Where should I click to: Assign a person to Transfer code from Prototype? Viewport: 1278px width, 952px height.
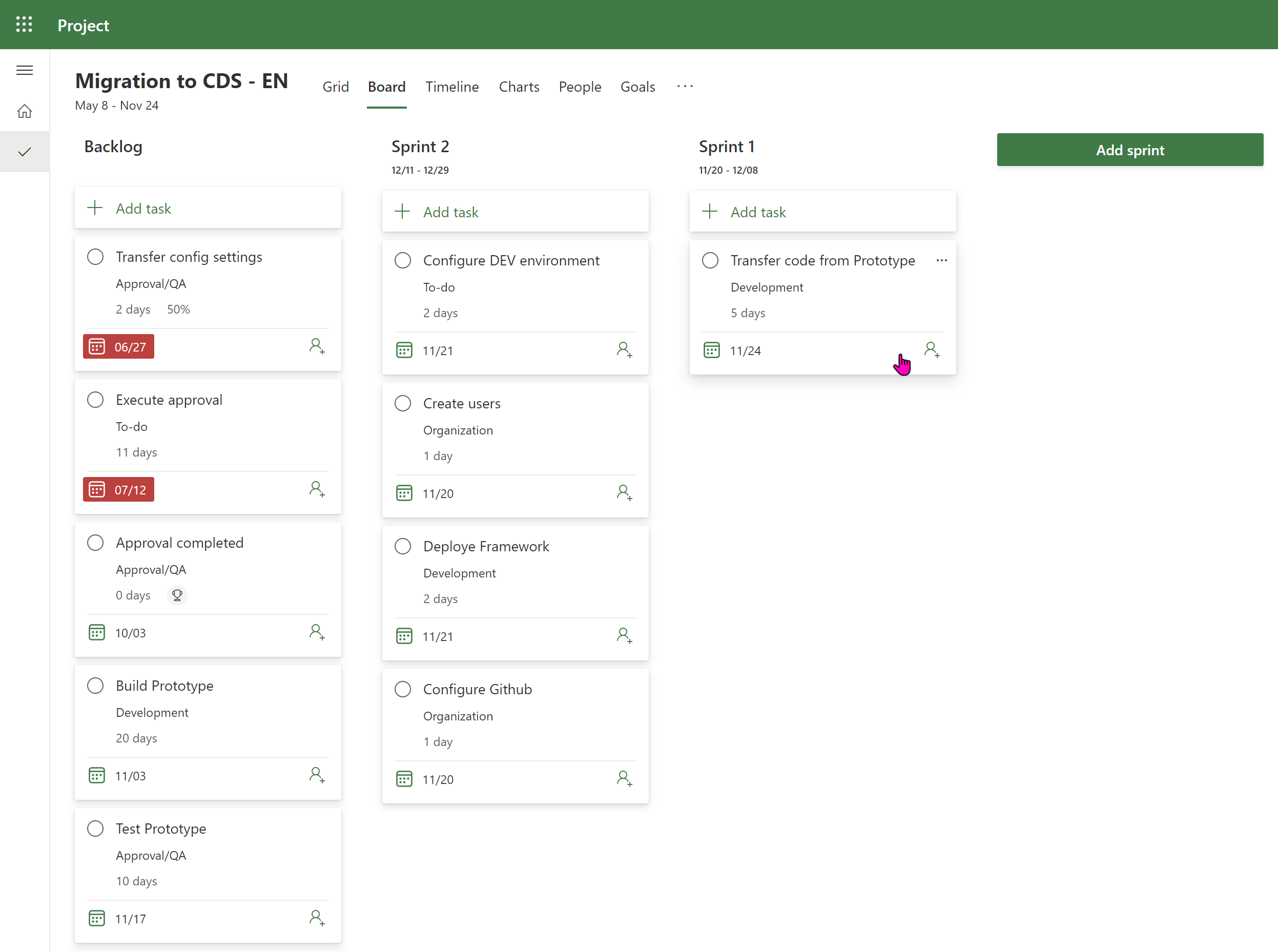pyautogui.click(x=932, y=349)
